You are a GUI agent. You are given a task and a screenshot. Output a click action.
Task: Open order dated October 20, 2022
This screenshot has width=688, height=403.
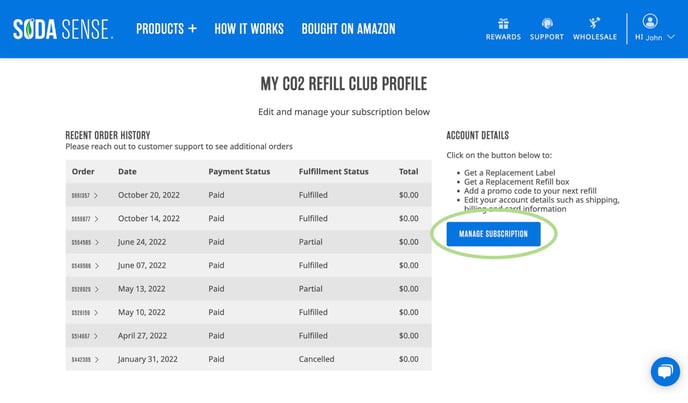(85, 195)
